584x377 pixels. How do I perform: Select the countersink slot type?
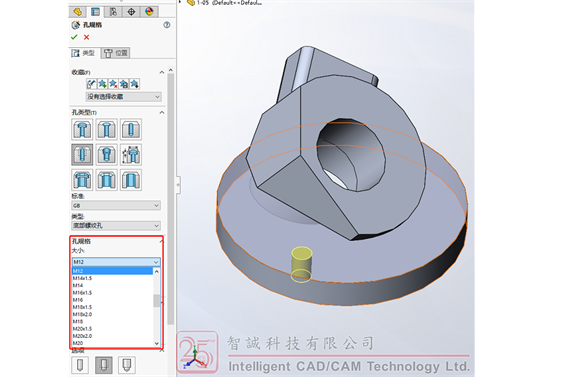point(107,180)
